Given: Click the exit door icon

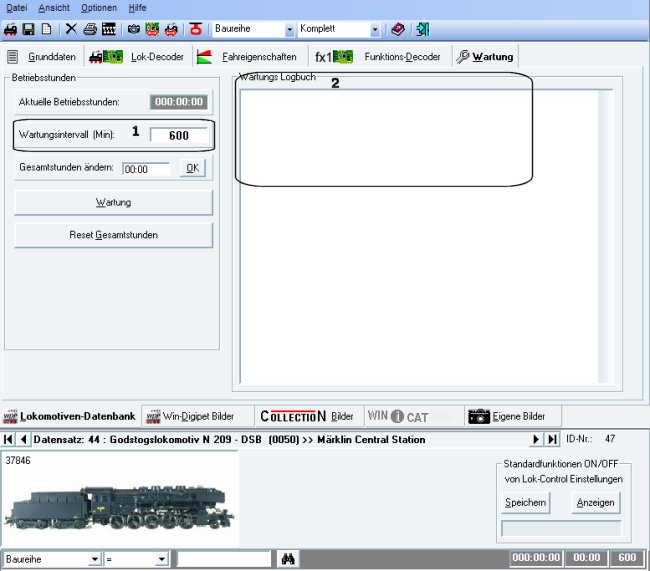Looking at the screenshot, I should click(422, 29).
